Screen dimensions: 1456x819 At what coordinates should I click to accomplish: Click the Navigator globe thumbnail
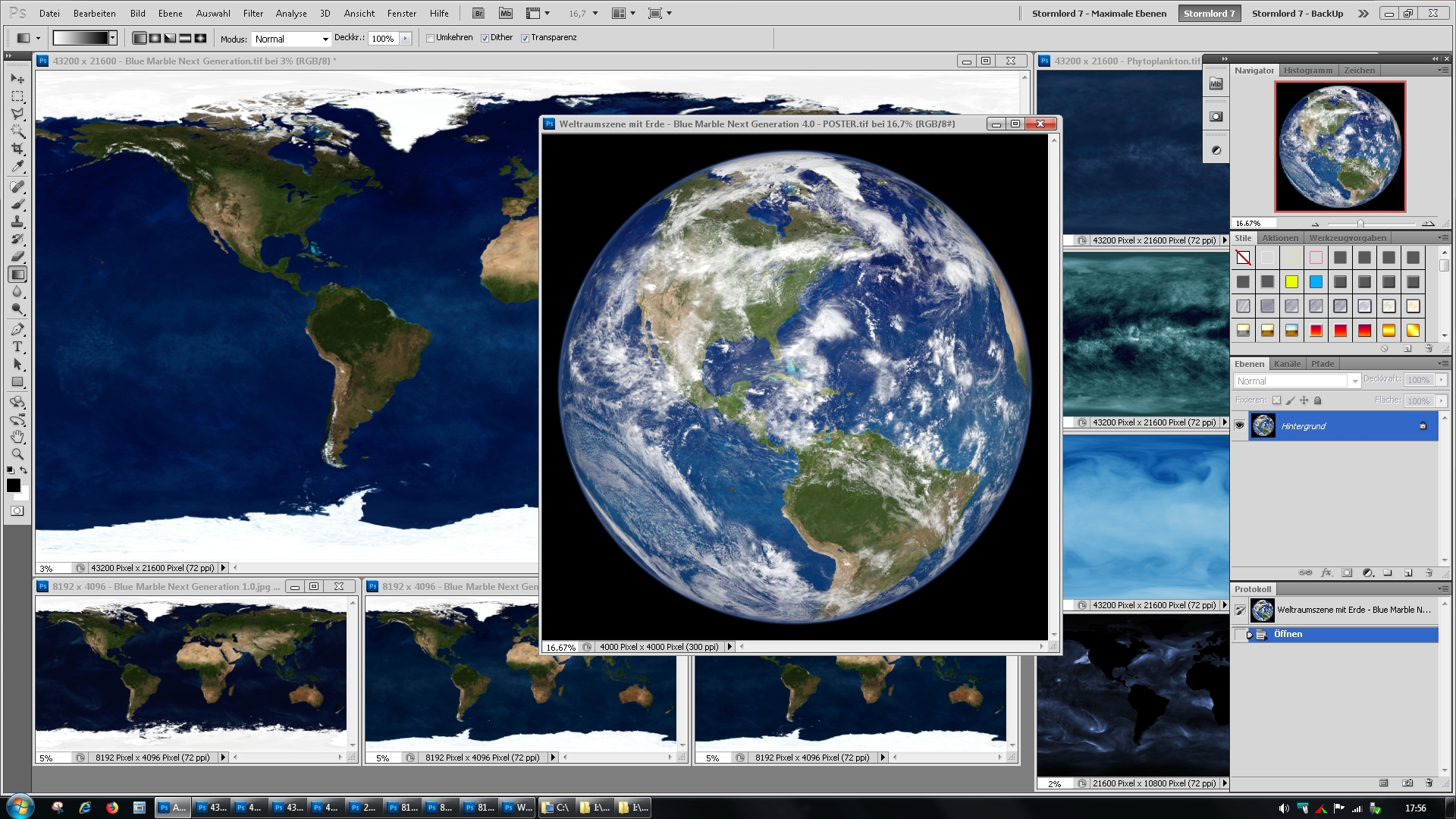(1339, 146)
